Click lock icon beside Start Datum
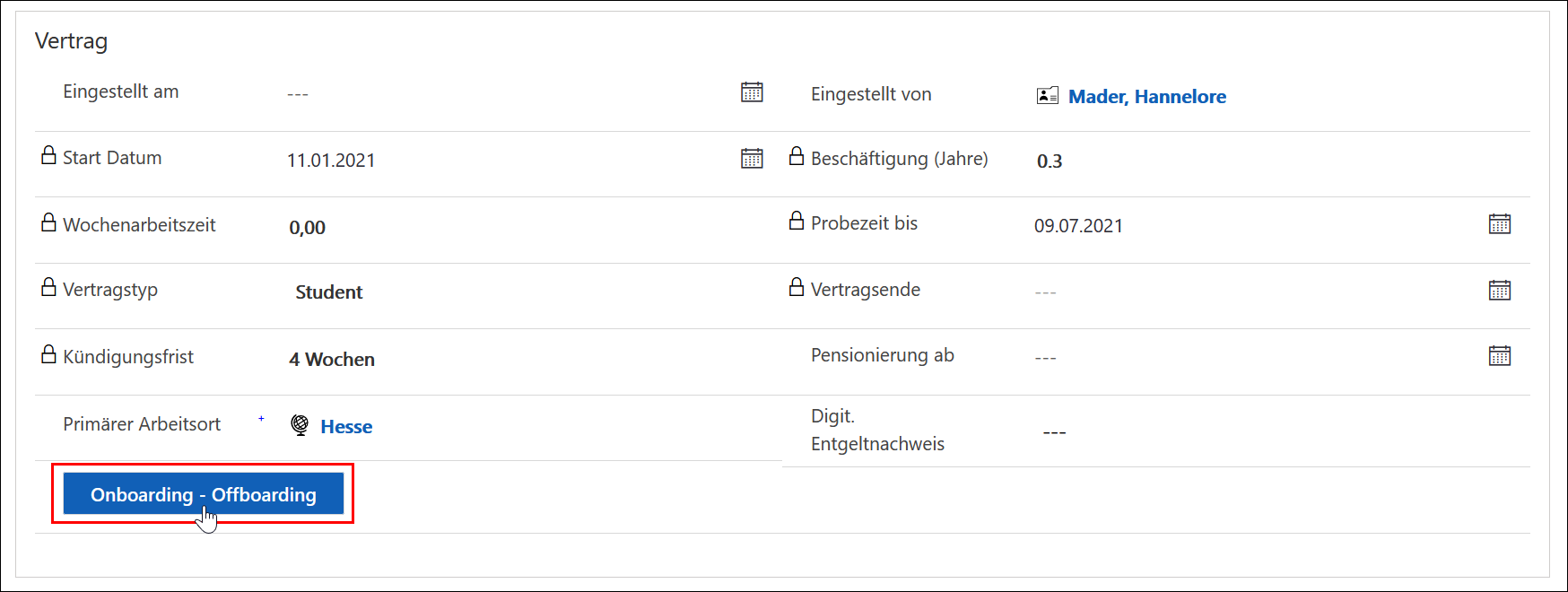This screenshot has height=592, width=1568. coord(49,155)
